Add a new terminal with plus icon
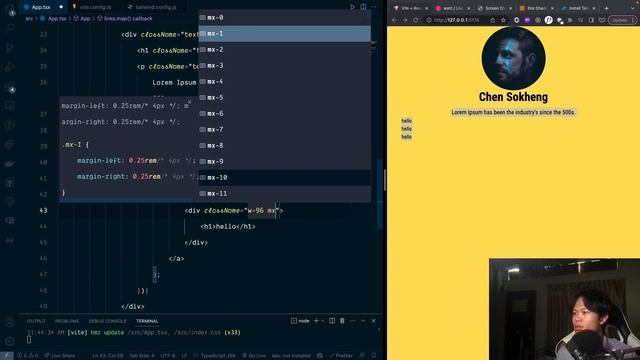 point(316,321)
